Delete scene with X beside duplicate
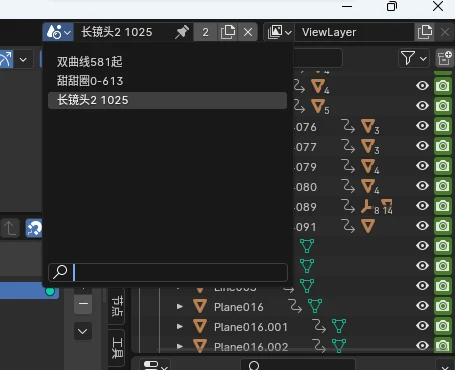 pyautogui.click(x=248, y=32)
